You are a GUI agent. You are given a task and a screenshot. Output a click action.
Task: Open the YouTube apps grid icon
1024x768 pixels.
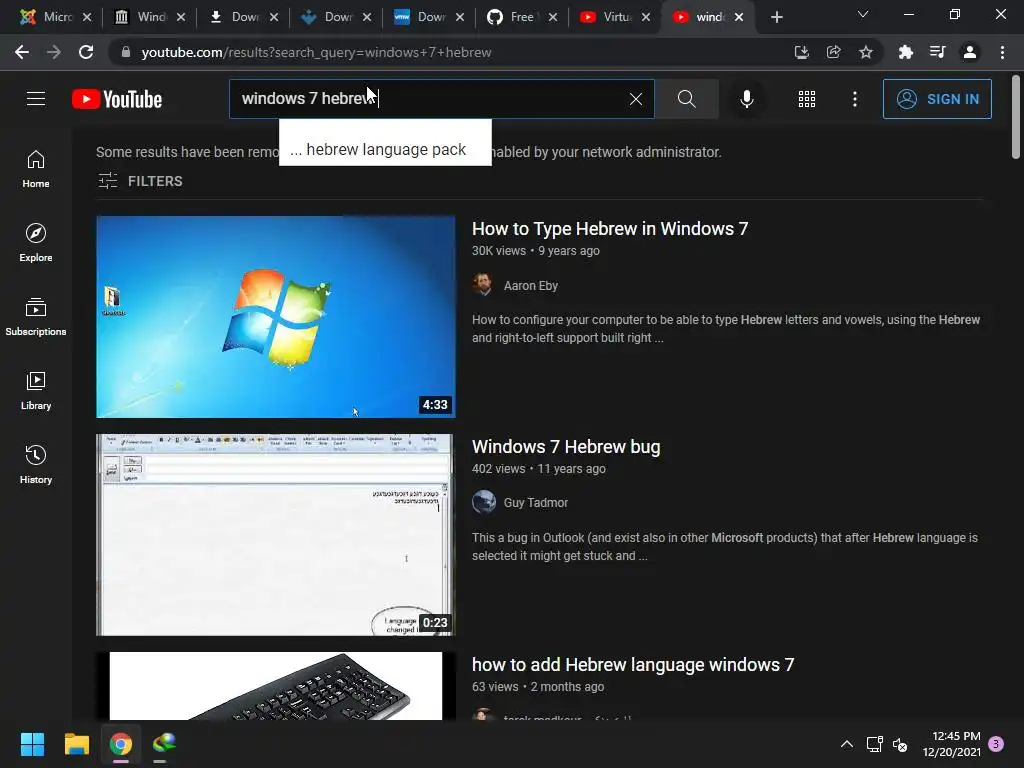click(807, 99)
